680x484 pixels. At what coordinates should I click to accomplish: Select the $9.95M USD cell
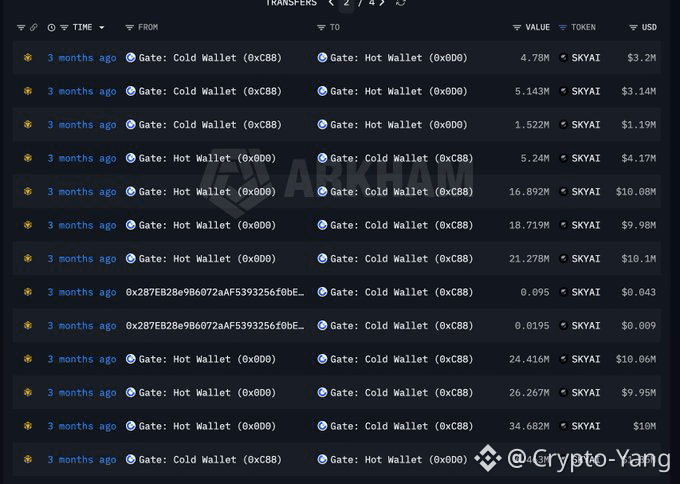(638, 392)
